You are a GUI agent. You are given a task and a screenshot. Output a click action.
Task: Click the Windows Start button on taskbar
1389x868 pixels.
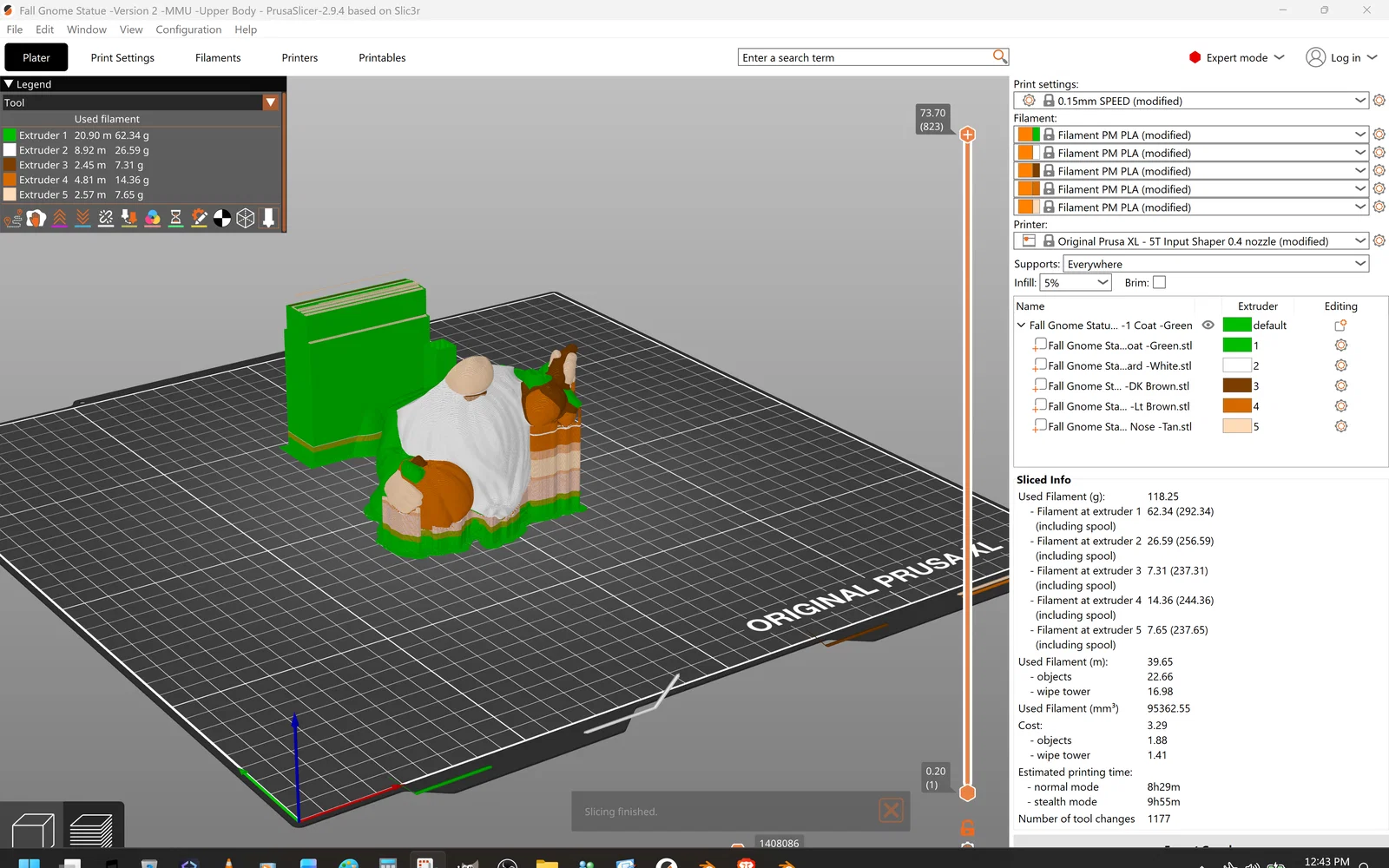point(29,863)
